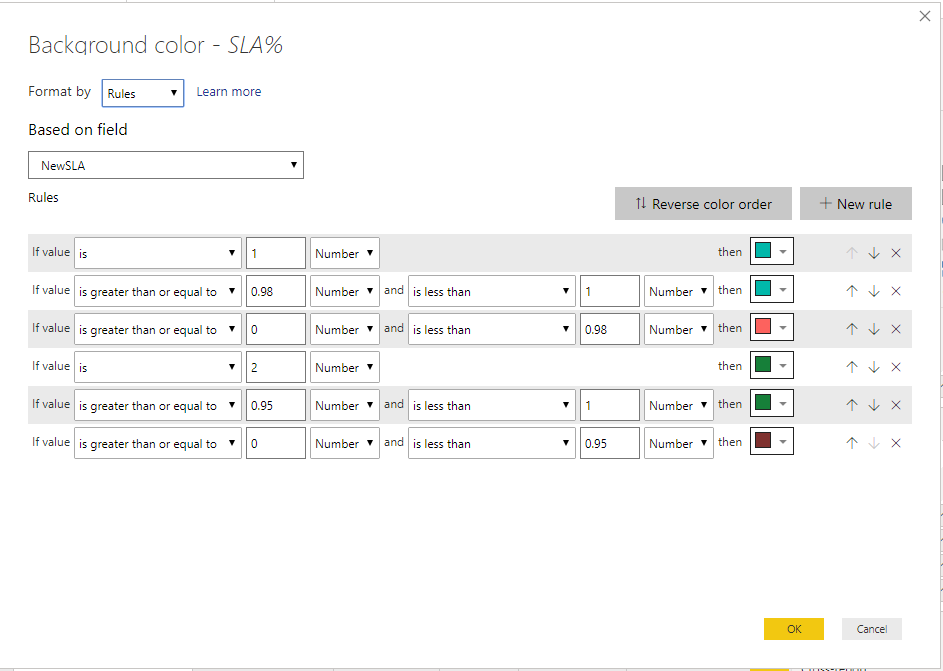The height and width of the screenshot is (671, 943).
Task: Open Number type dropdown in 'is 1' rule
Action: coord(345,253)
